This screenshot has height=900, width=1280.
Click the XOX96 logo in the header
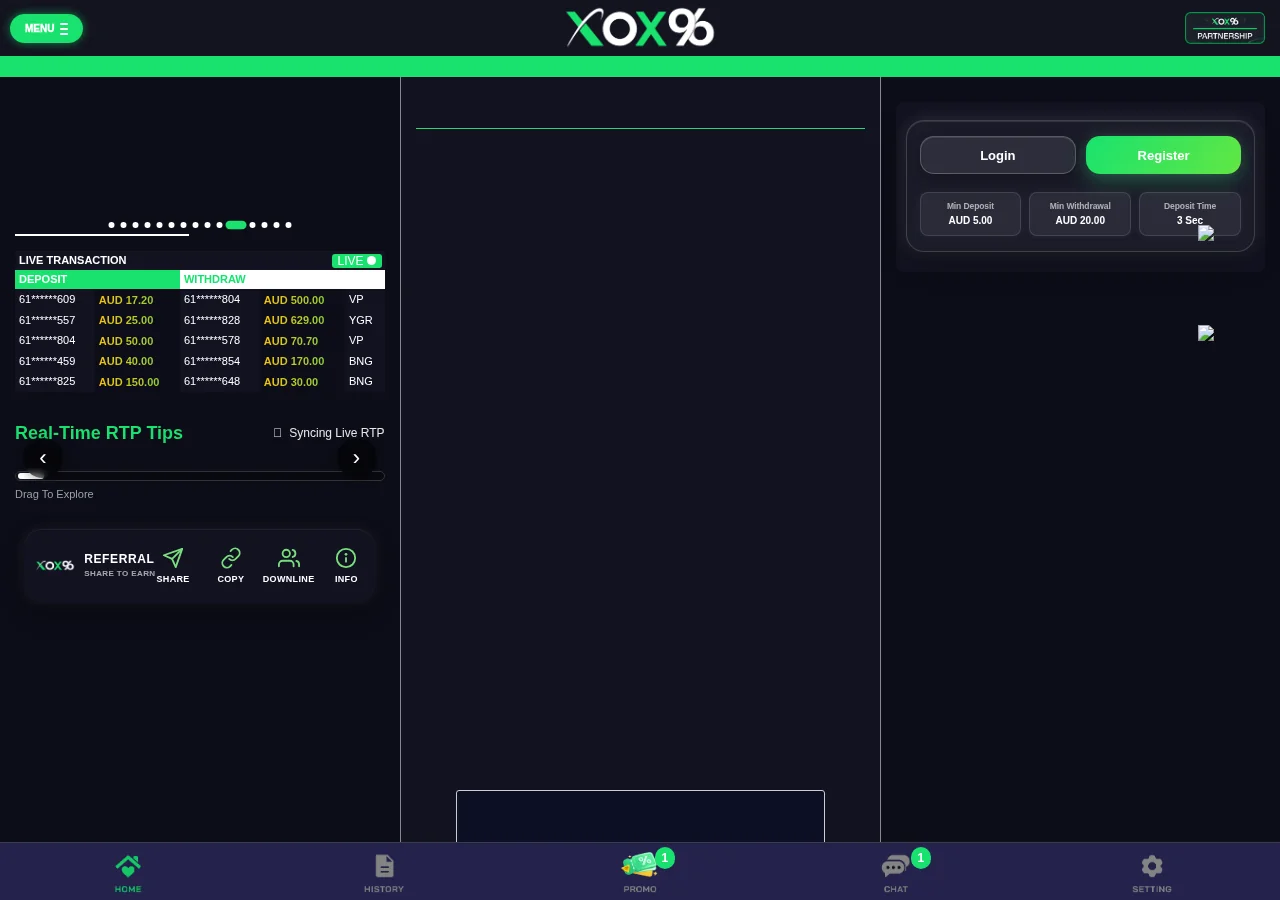click(640, 28)
